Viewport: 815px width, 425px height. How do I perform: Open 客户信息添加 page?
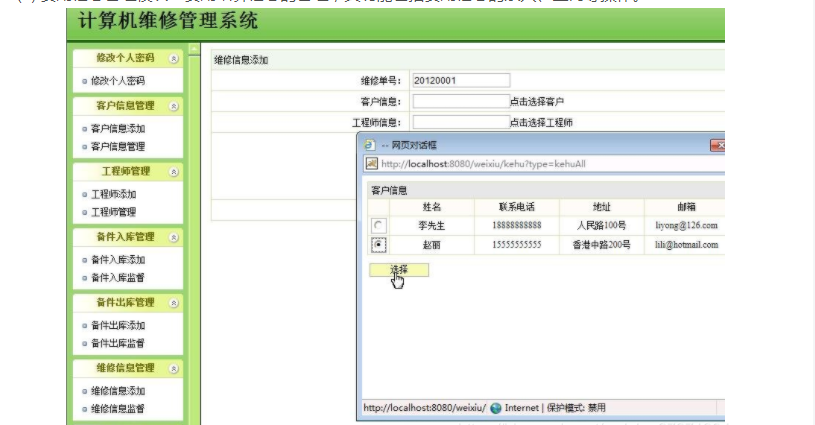[118, 128]
